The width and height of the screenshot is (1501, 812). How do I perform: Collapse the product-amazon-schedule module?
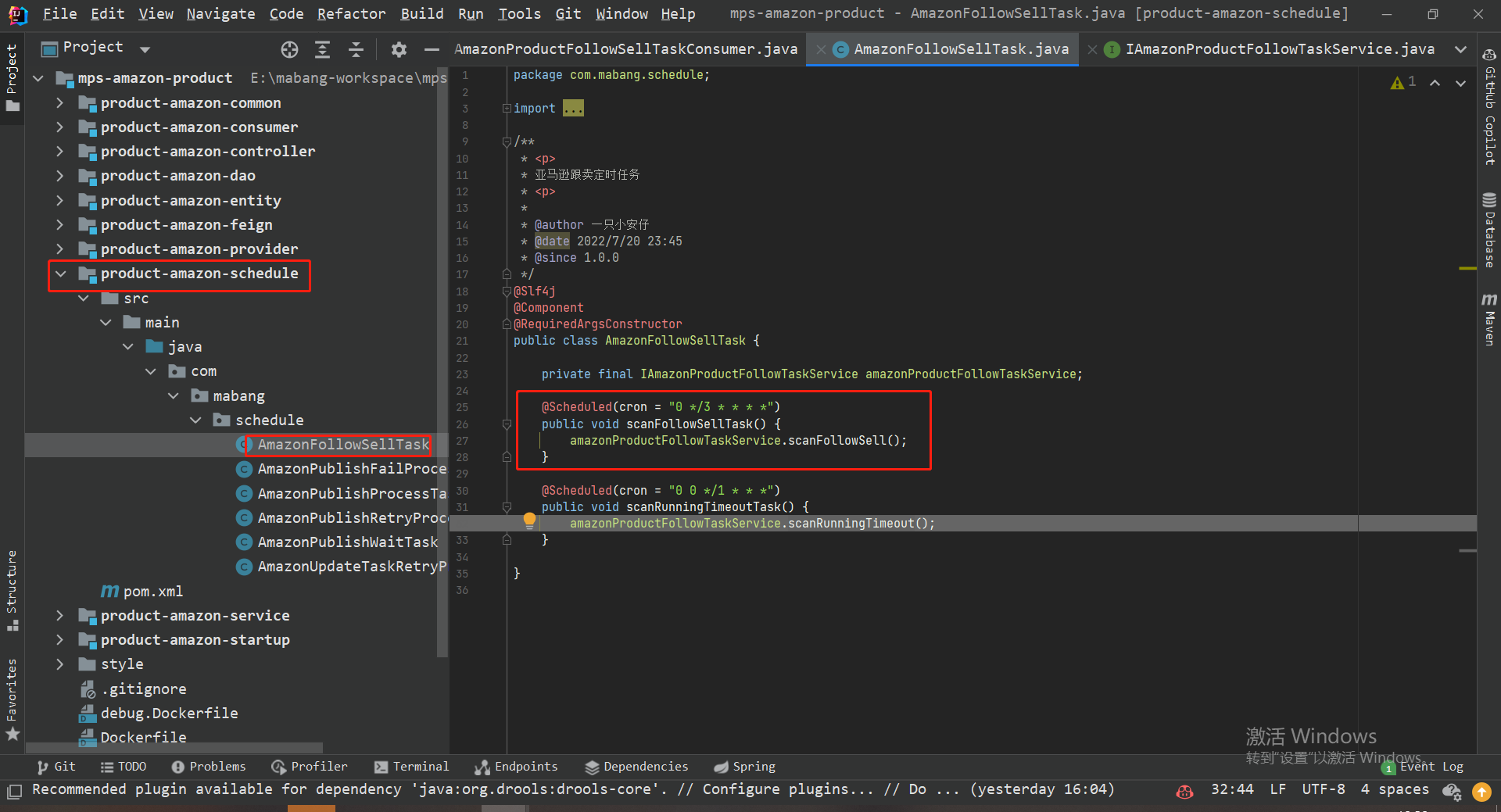[x=61, y=274]
